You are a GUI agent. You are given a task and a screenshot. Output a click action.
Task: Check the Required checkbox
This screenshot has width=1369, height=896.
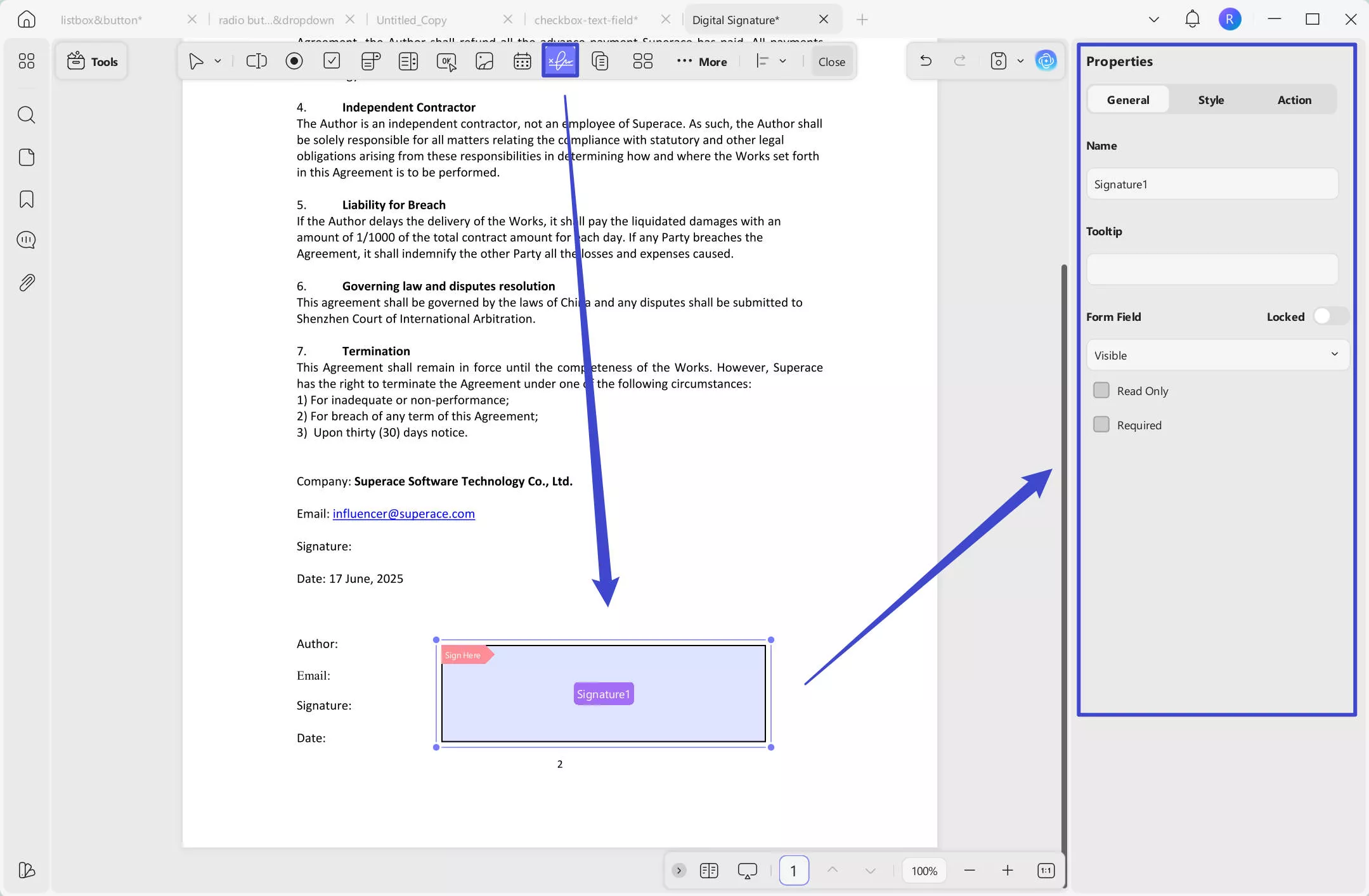[x=1101, y=424]
